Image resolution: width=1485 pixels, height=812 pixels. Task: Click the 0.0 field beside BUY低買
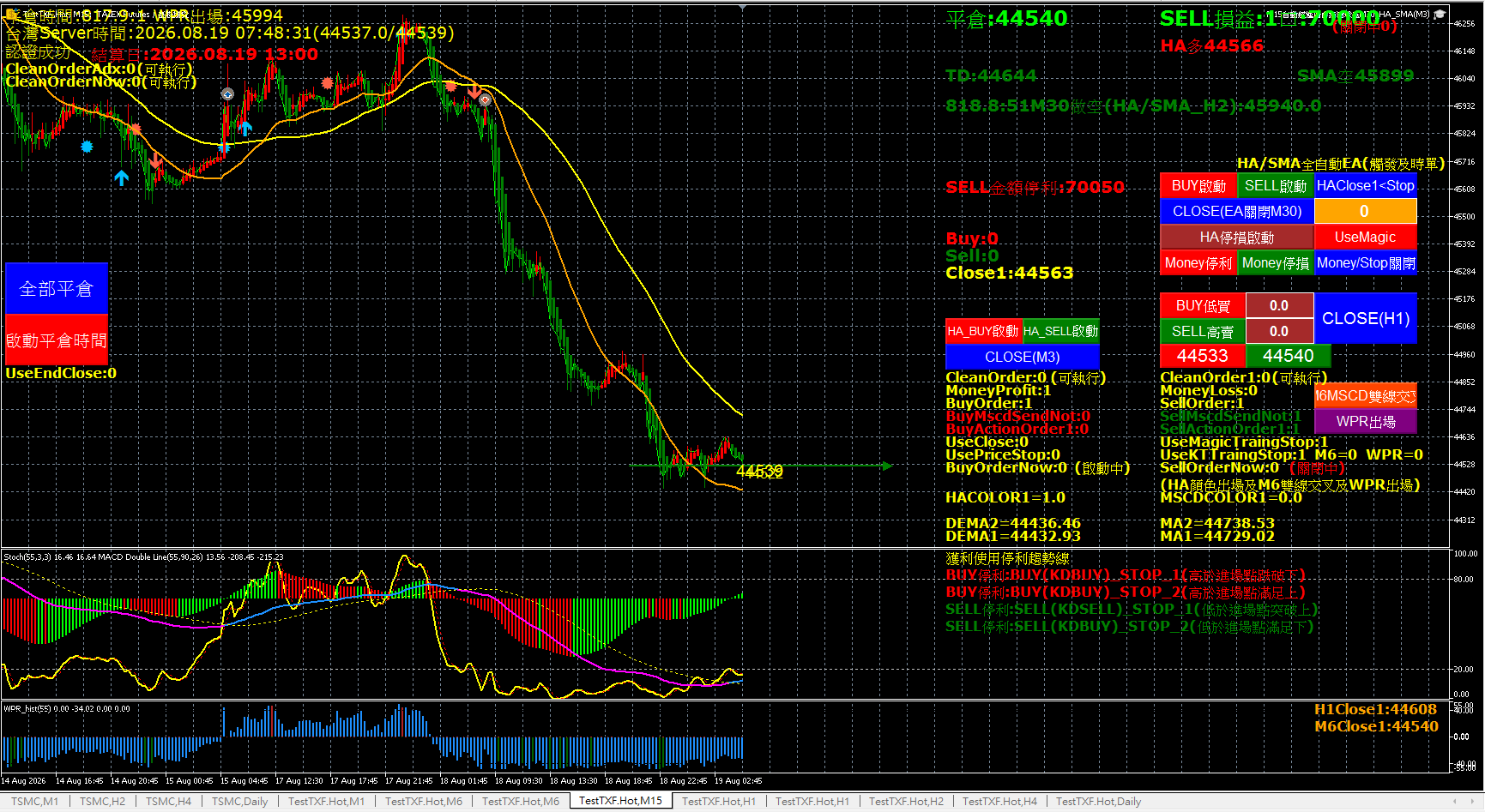pos(1279,306)
